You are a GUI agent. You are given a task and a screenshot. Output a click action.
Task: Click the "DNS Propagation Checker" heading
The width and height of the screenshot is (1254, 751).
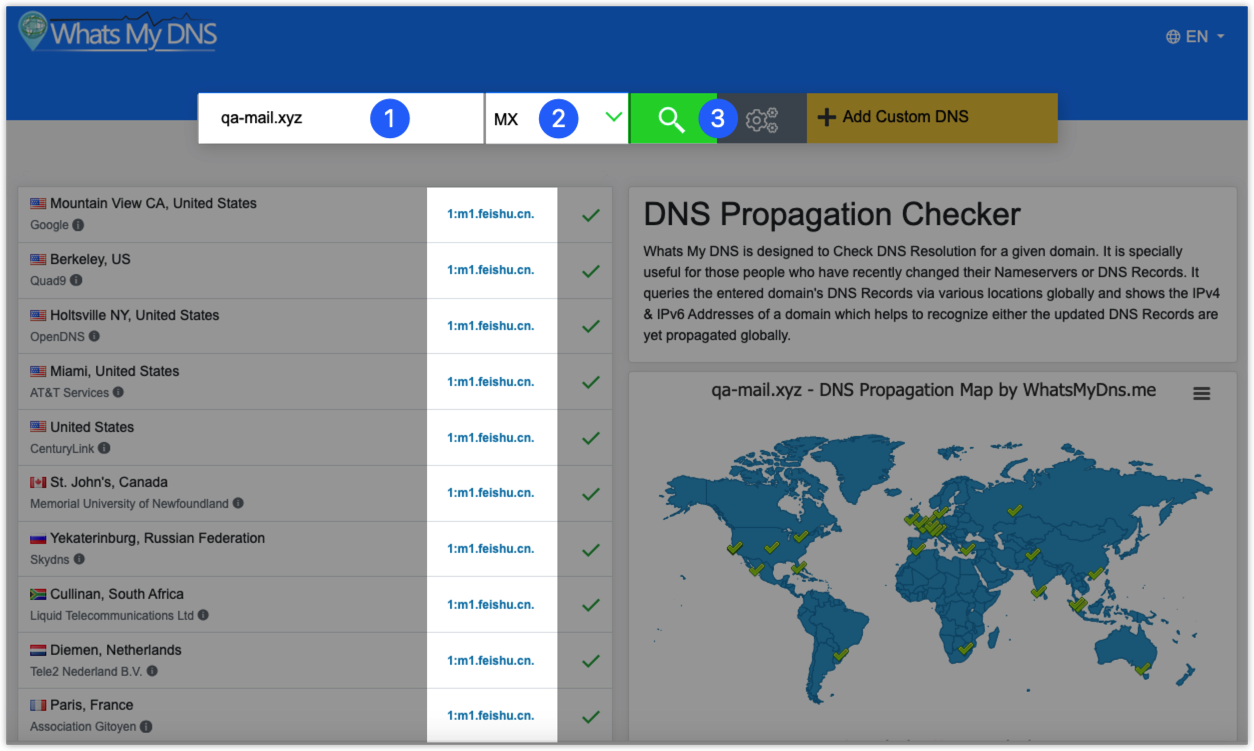tap(832, 215)
